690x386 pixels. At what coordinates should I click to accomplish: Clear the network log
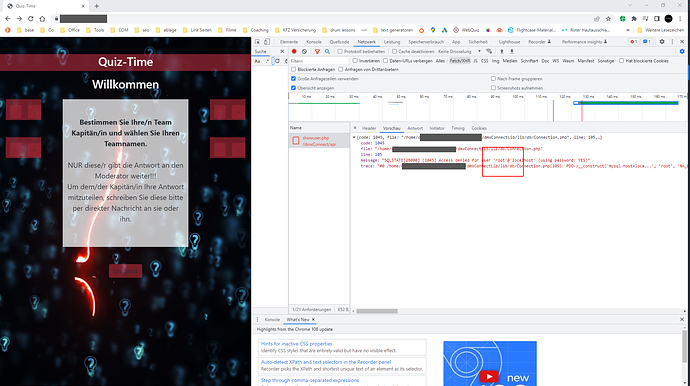pyautogui.click(x=304, y=51)
